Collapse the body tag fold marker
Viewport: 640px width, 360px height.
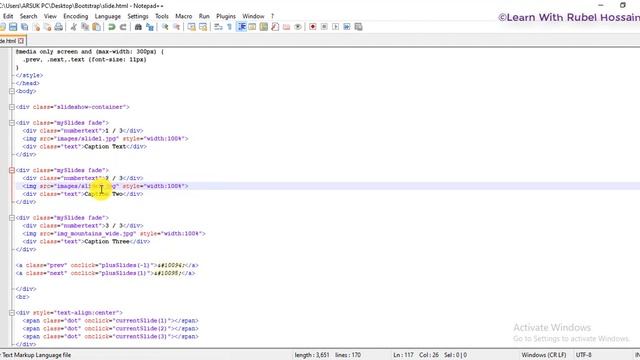point(12,91)
